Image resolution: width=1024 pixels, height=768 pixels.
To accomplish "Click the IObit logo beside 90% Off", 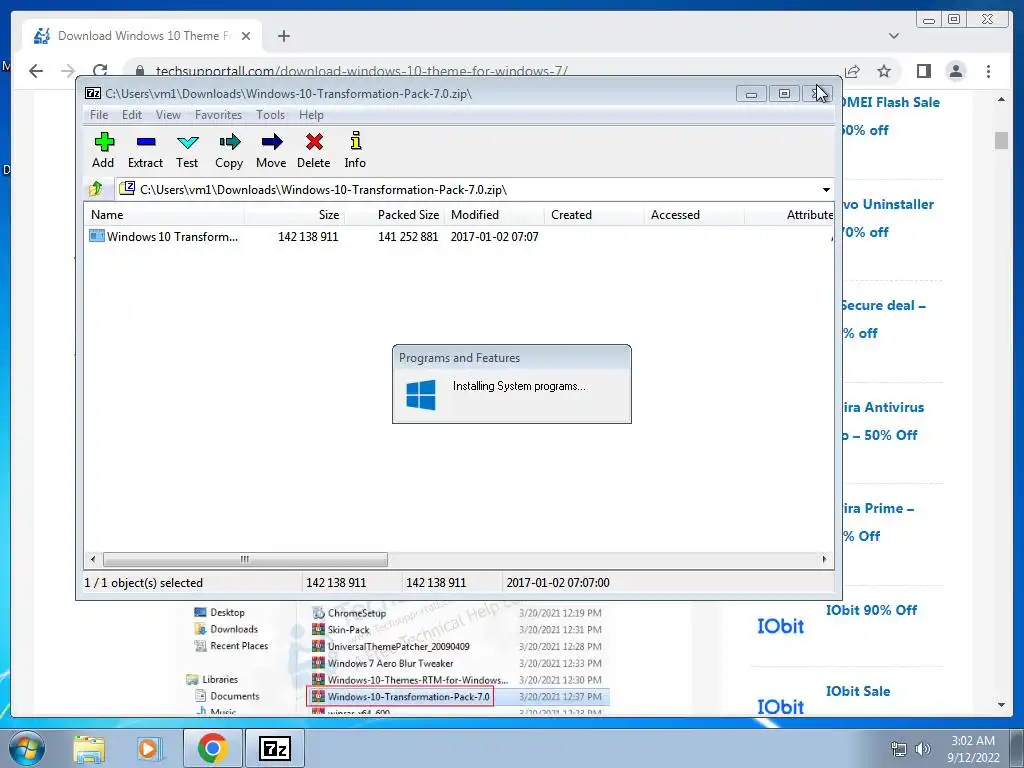I will (x=780, y=626).
